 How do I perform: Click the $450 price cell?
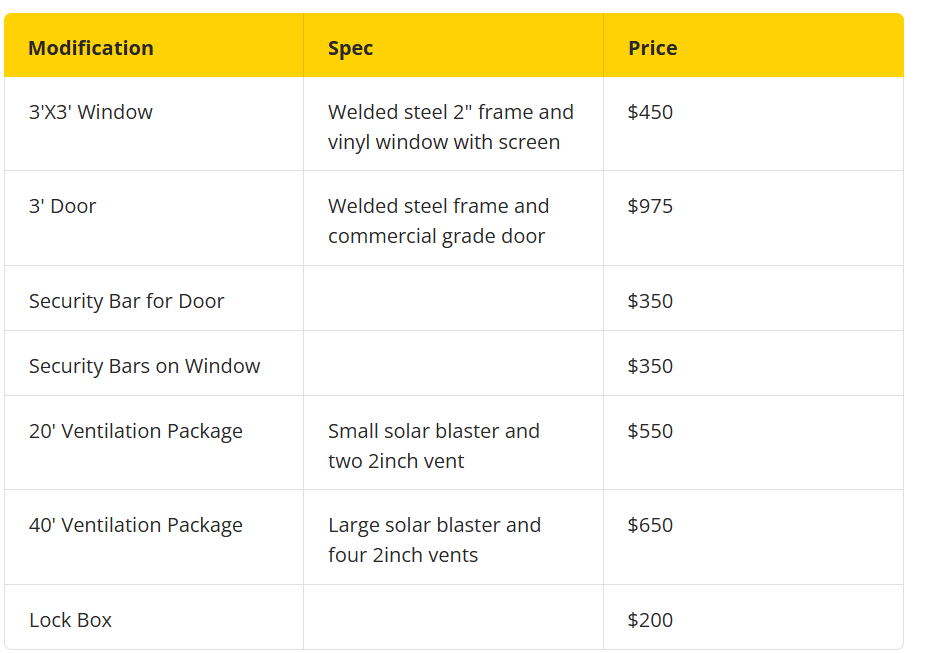(650, 112)
